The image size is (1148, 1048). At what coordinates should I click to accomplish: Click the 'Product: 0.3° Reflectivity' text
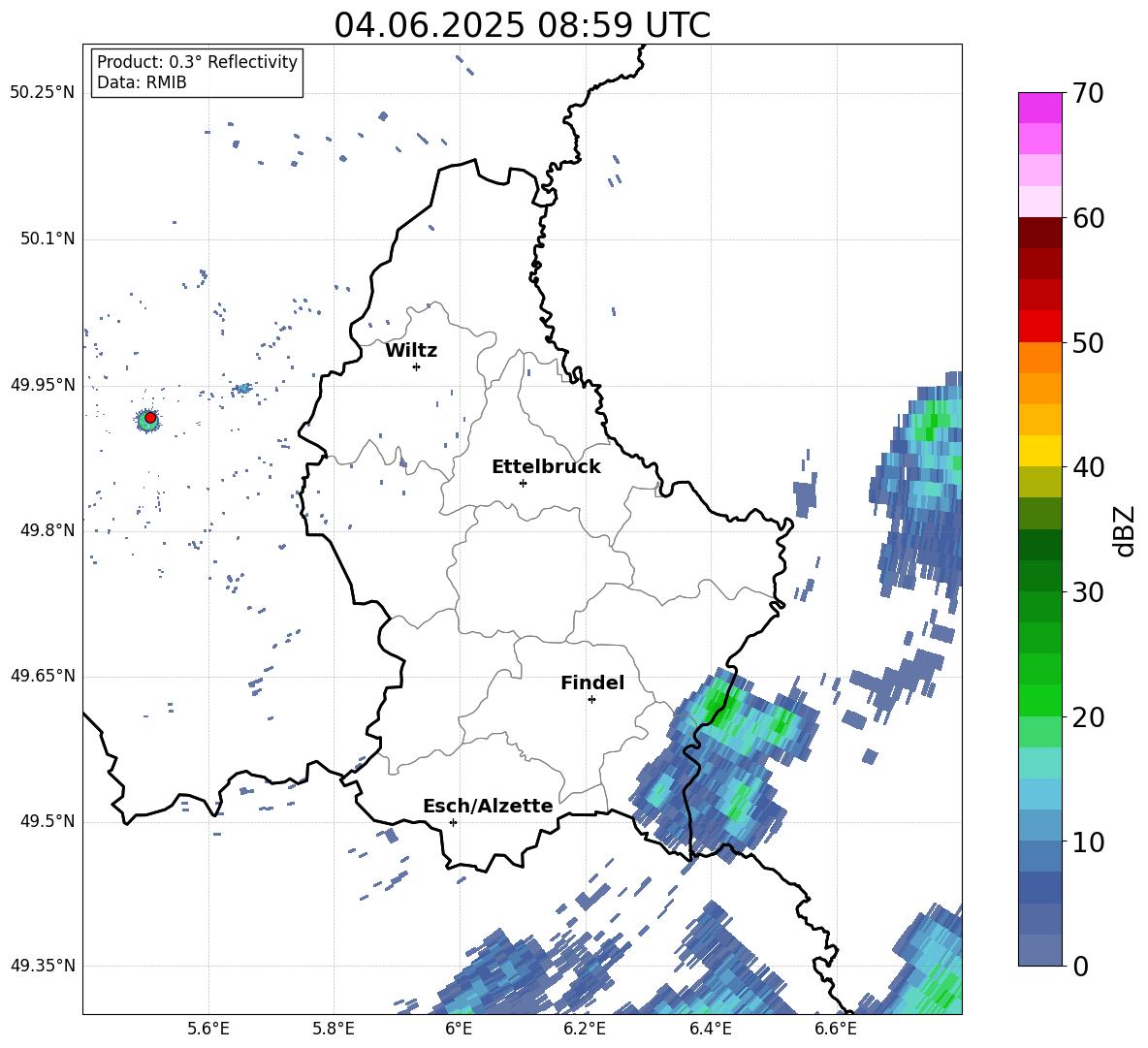(197, 61)
